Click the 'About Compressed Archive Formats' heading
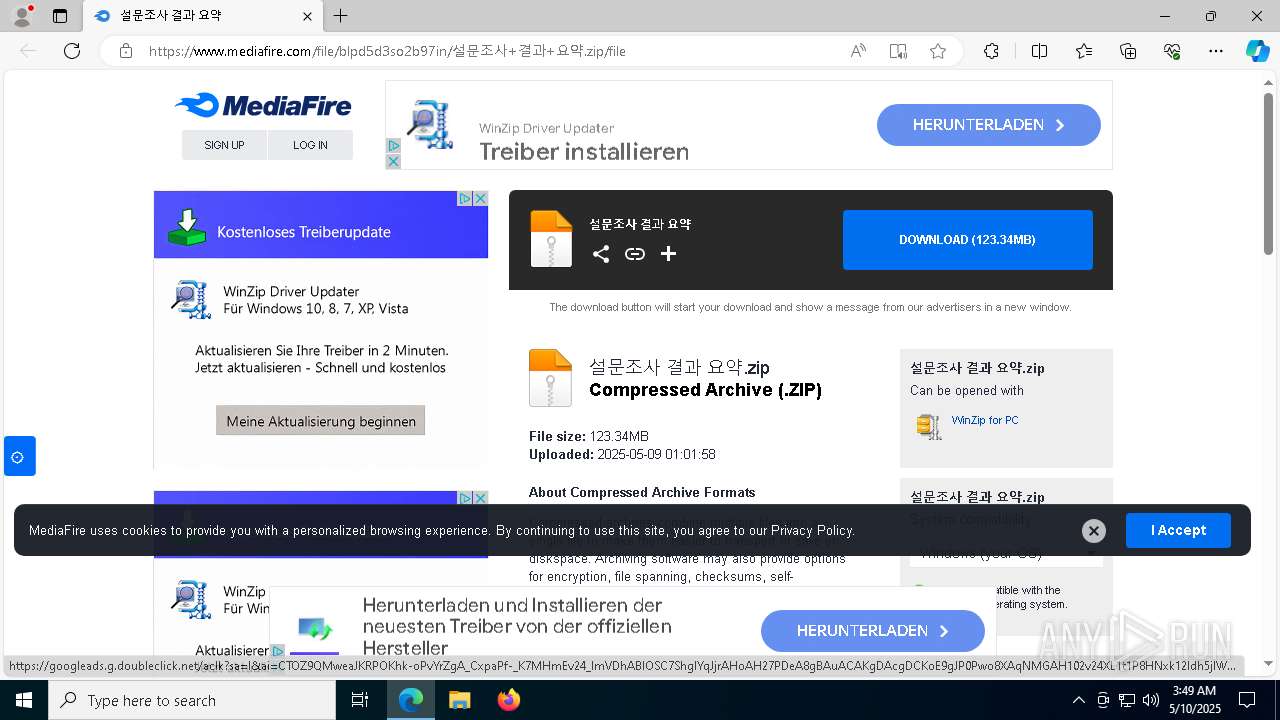 tap(642, 492)
